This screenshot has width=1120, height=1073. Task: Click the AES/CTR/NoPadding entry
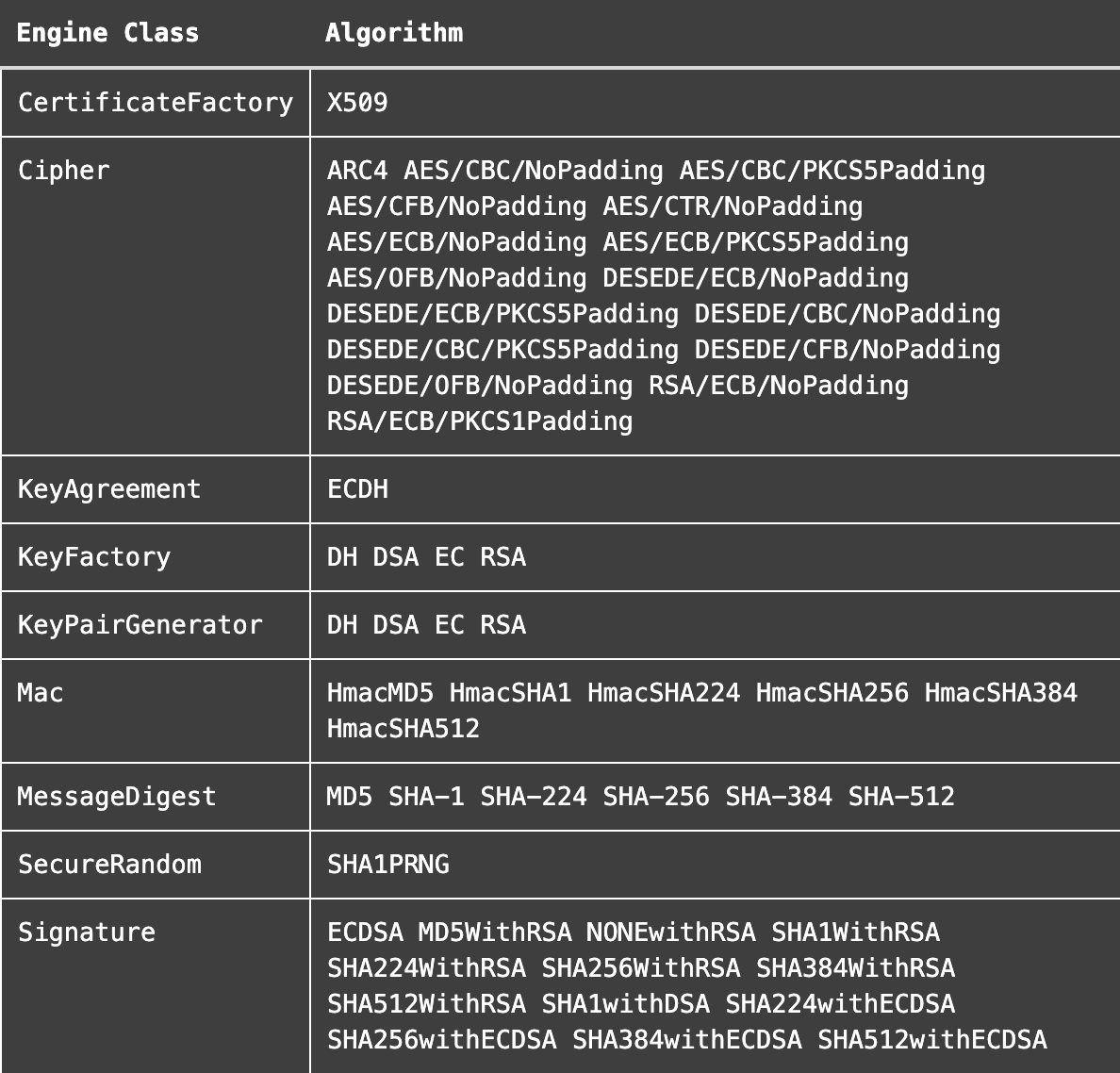pos(733,206)
